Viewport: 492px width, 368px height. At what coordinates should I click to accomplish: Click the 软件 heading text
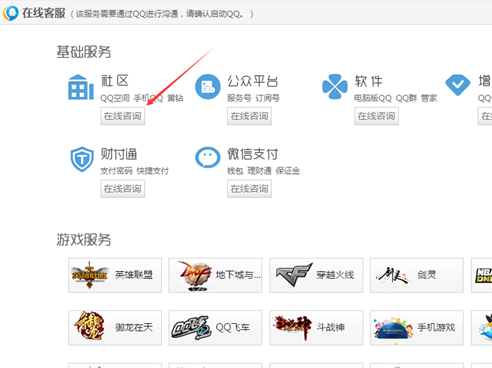pyautogui.click(x=369, y=81)
